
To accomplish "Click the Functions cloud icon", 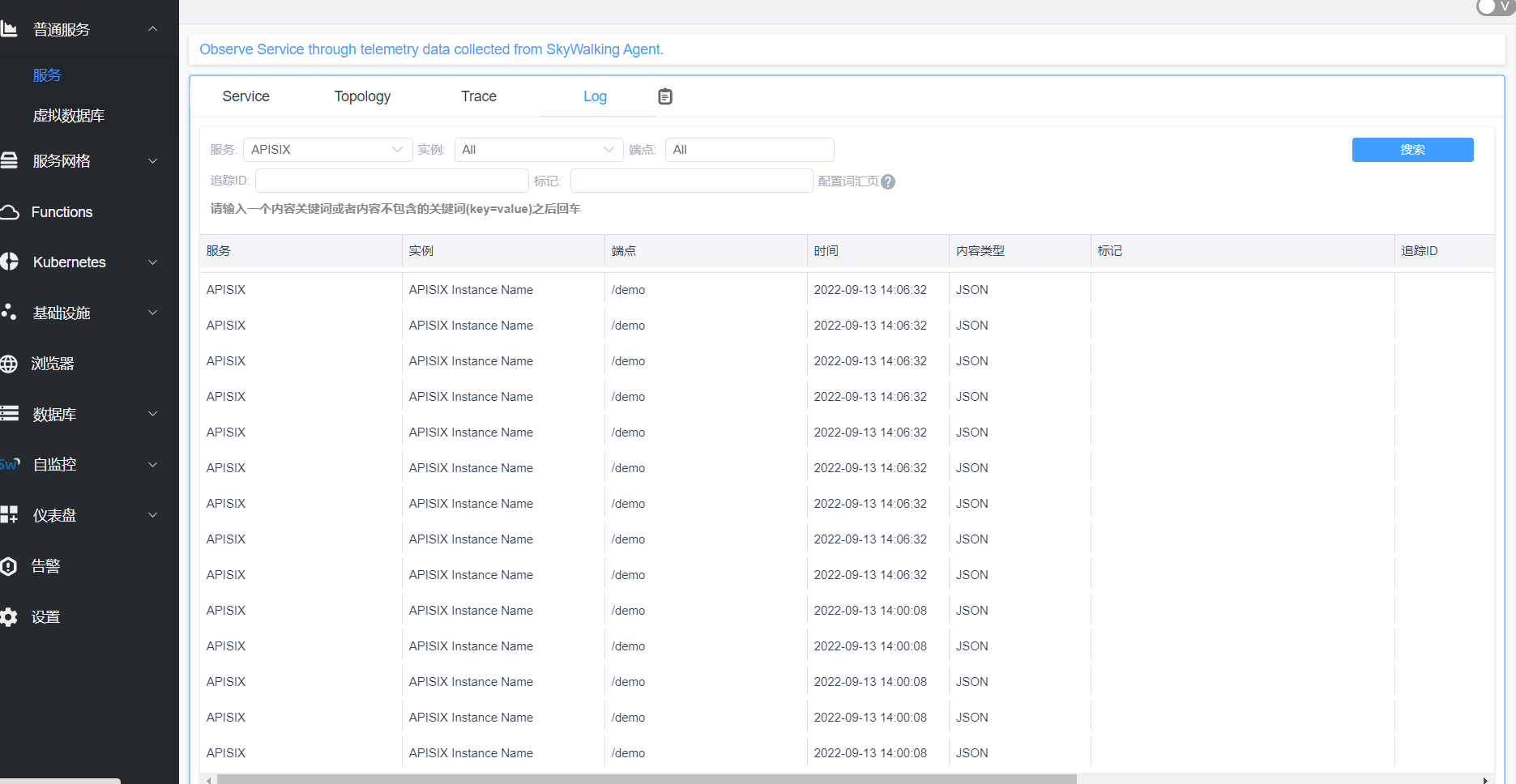I will coord(9,212).
